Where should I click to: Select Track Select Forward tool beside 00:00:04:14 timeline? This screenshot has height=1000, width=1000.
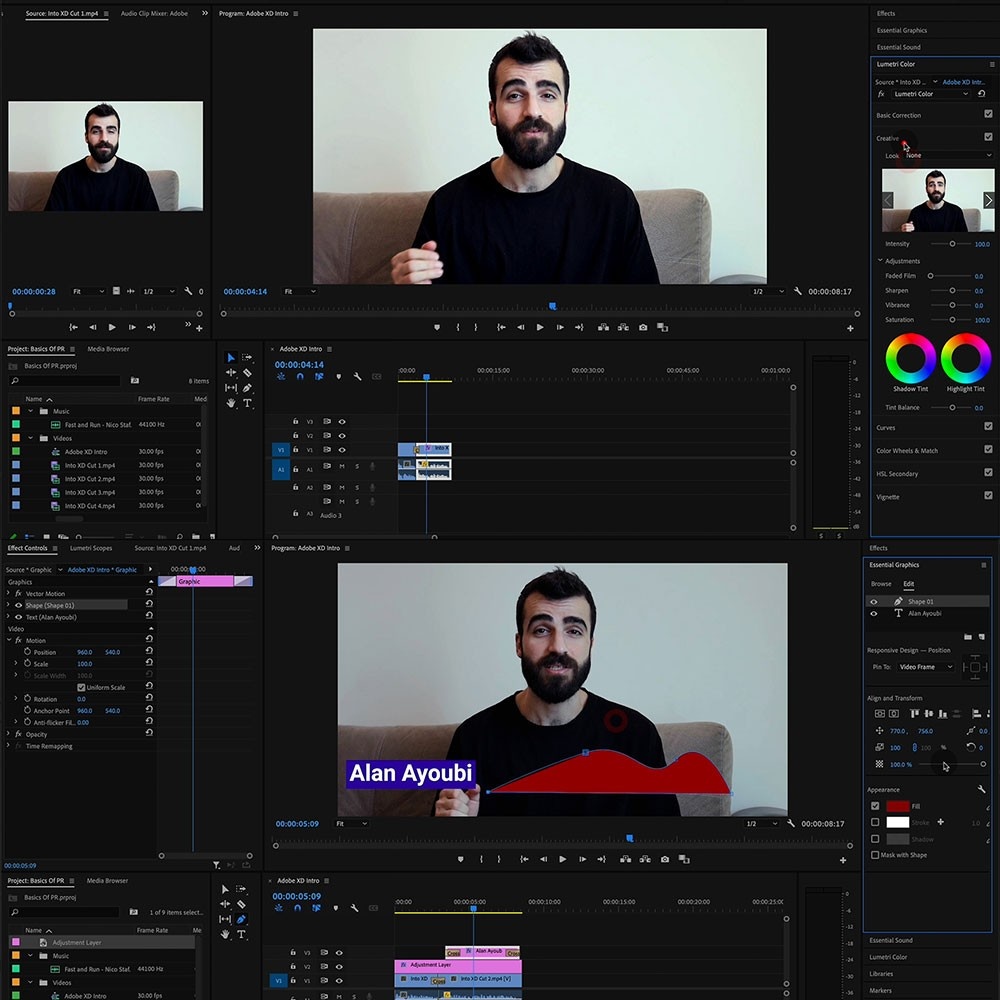pos(247,357)
